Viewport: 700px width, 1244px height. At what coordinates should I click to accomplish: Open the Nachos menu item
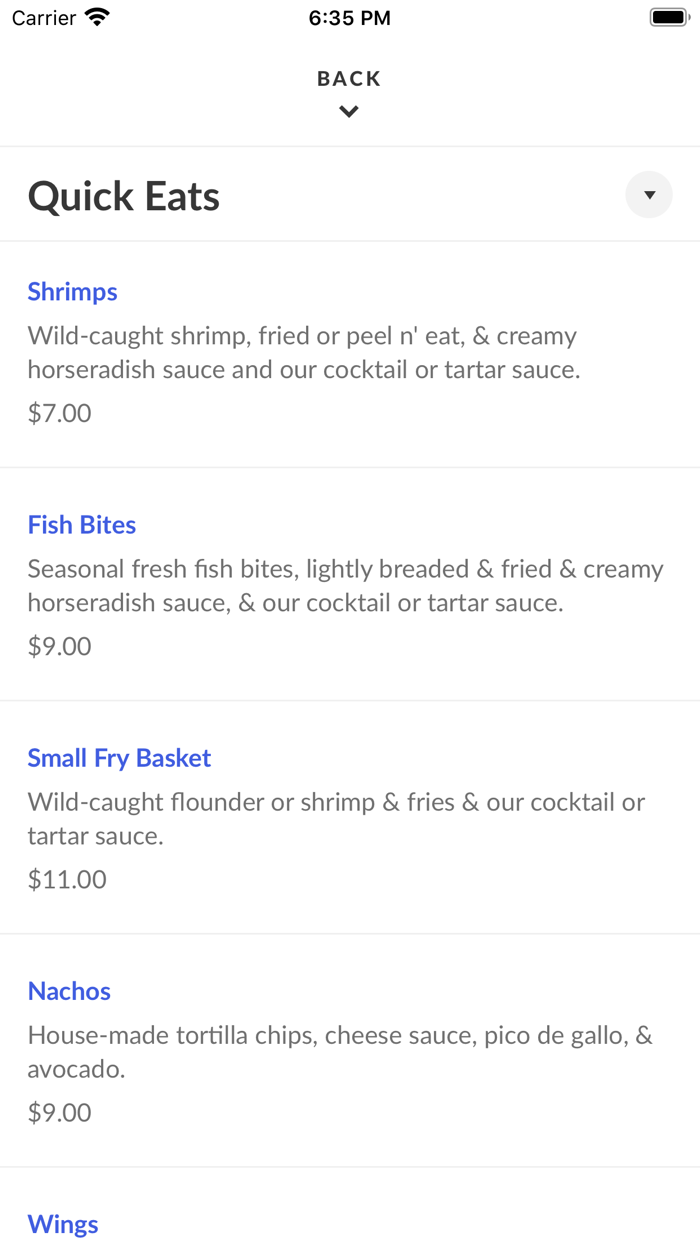click(x=69, y=991)
